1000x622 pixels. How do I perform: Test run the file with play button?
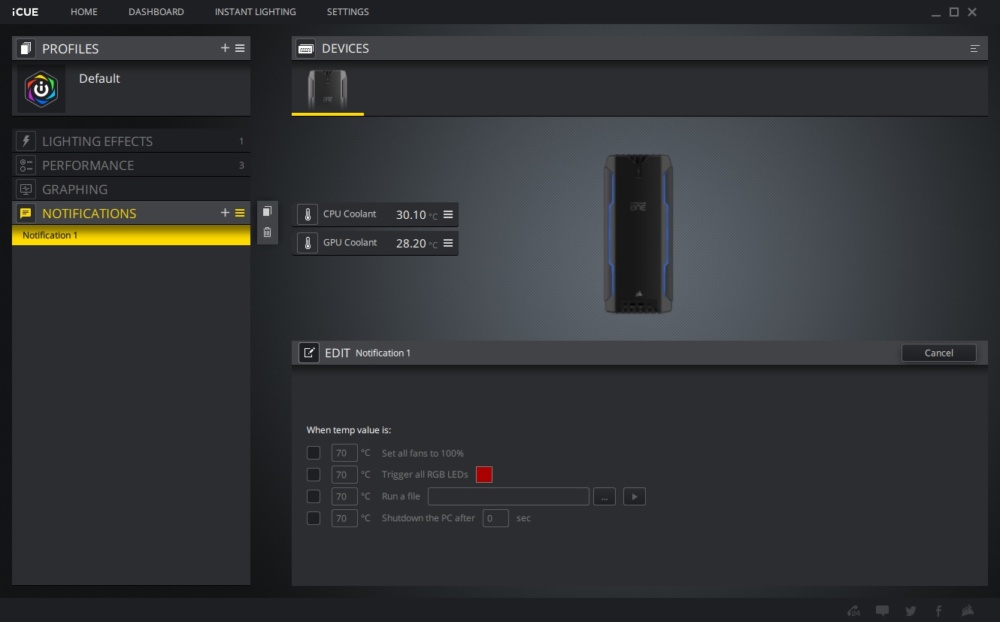634,496
